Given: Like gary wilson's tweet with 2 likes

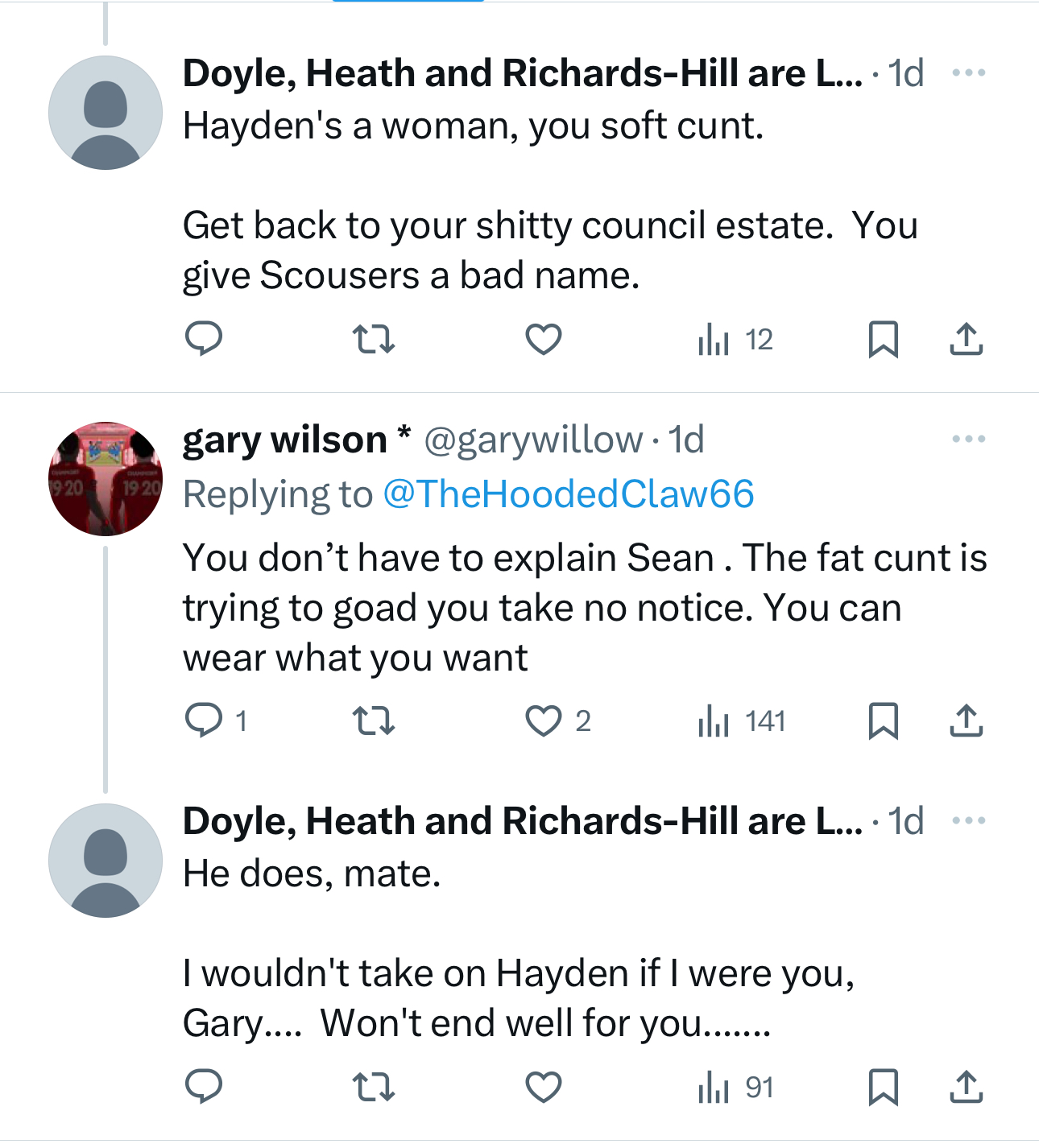Looking at the screenshot, I should tap(544, 721).
